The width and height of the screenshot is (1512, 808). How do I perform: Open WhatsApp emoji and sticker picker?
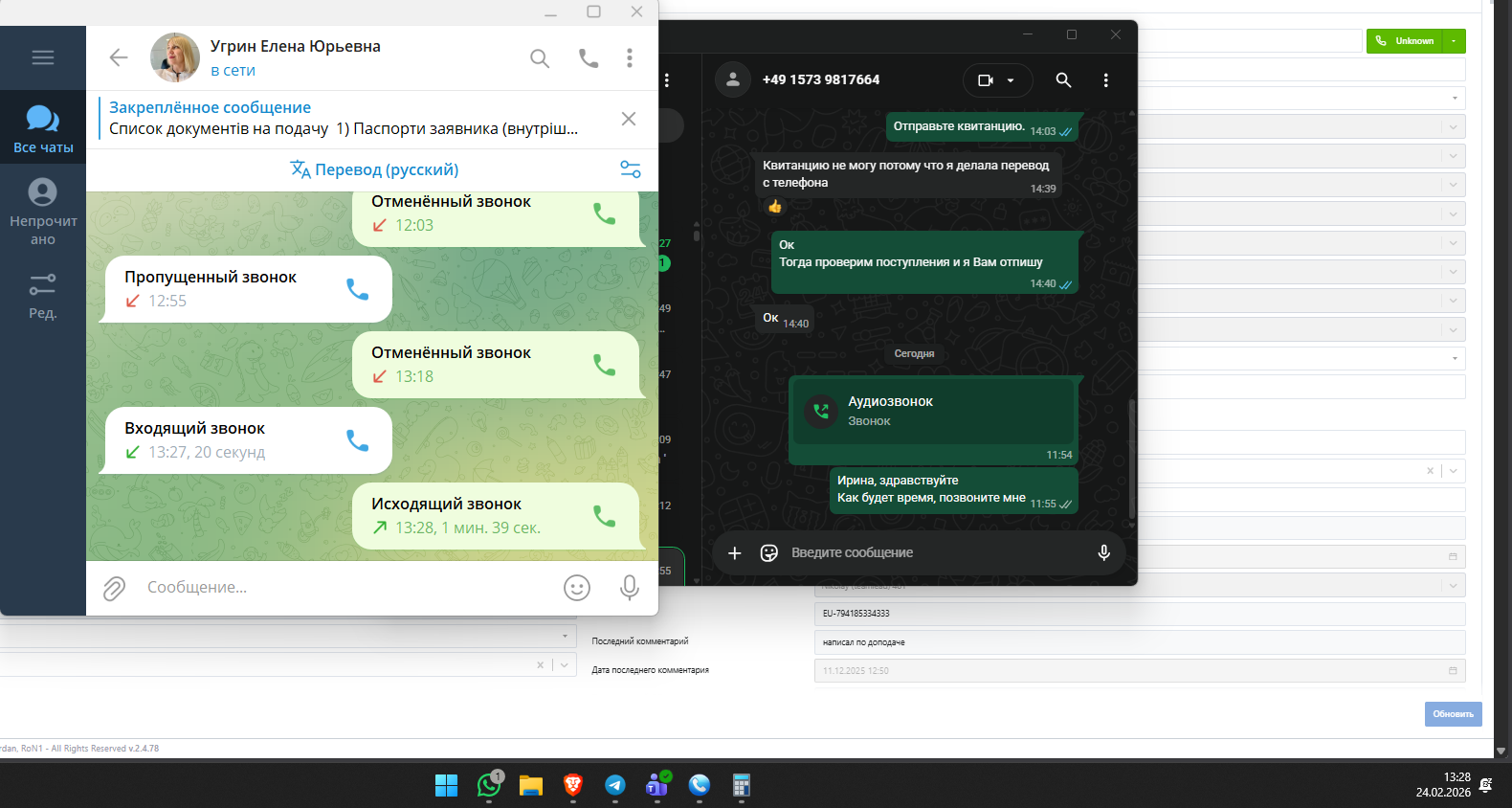point(768,553)
